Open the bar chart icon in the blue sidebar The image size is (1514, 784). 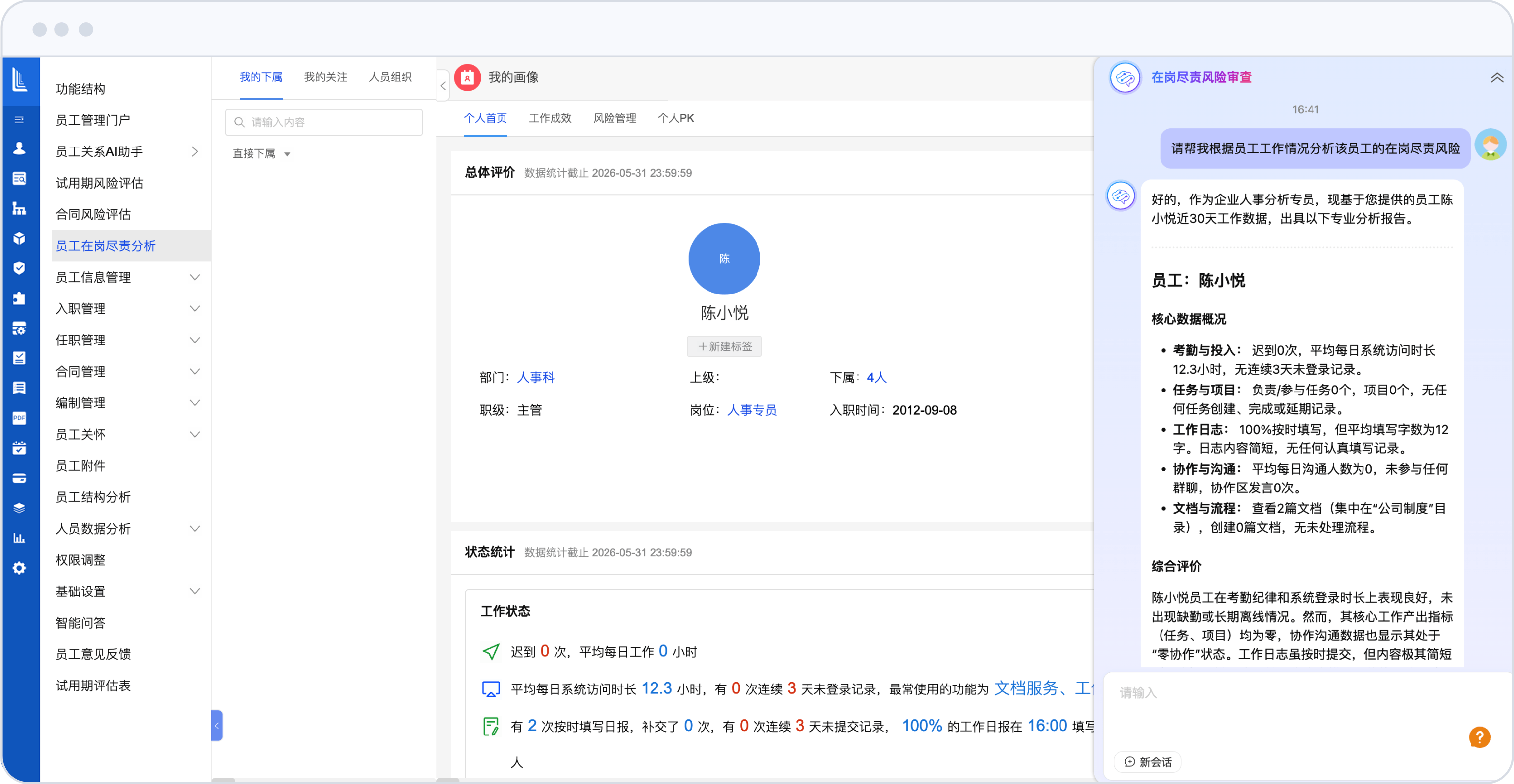click(19, 539)
